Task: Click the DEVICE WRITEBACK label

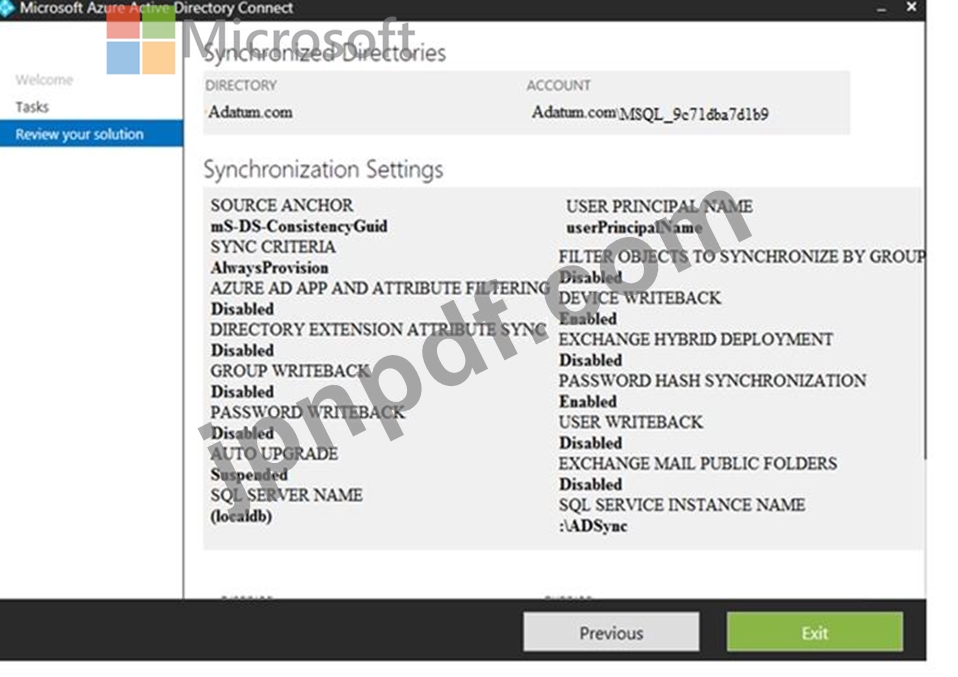Action: [x=640, y=298]
